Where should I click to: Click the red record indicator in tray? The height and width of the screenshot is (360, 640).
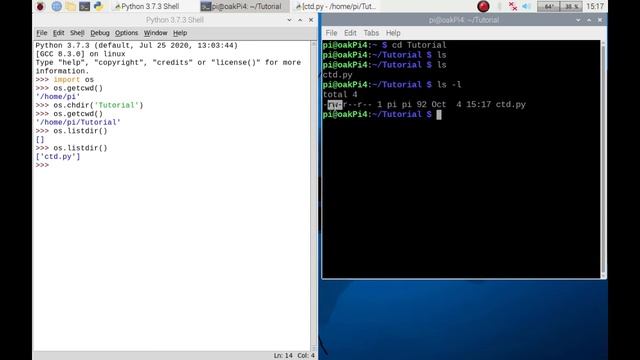[x=483, y=6]
